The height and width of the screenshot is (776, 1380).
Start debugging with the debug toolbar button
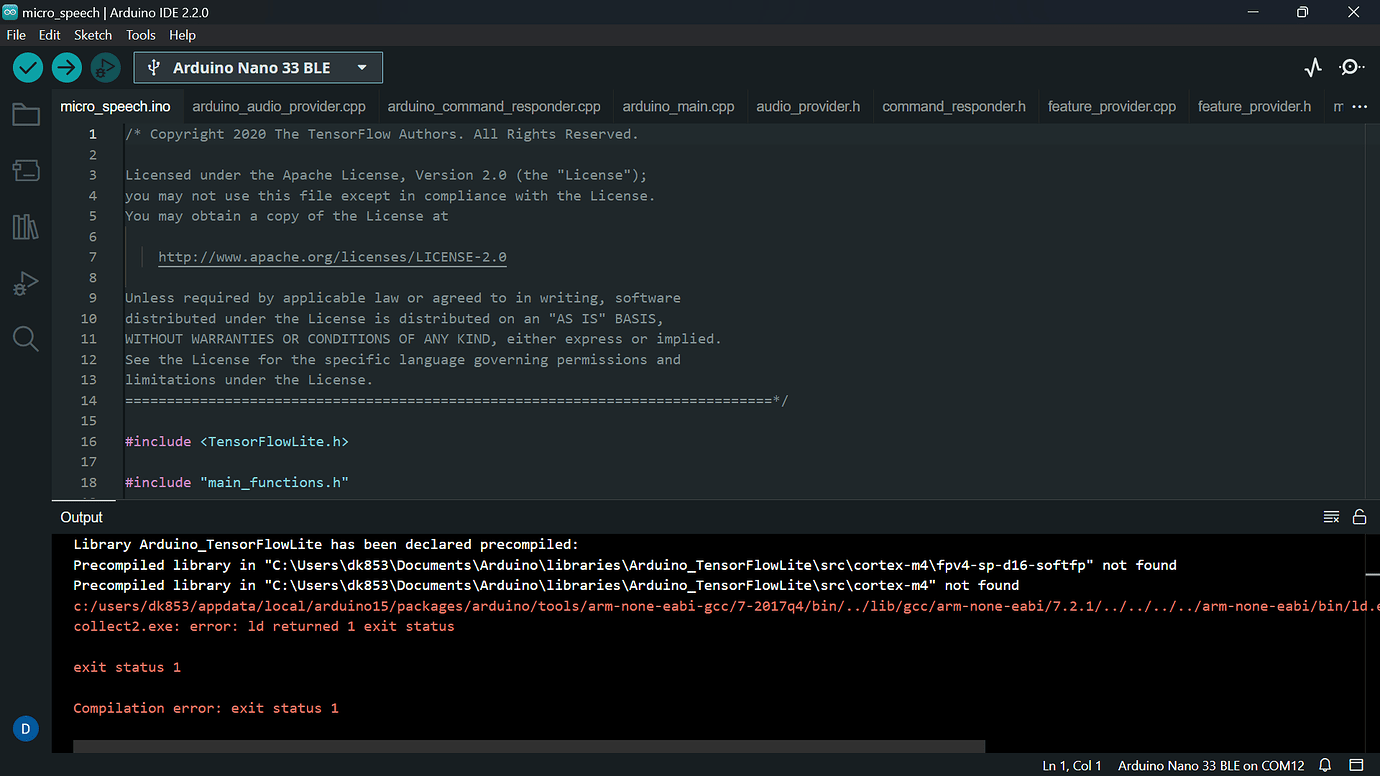105,68
